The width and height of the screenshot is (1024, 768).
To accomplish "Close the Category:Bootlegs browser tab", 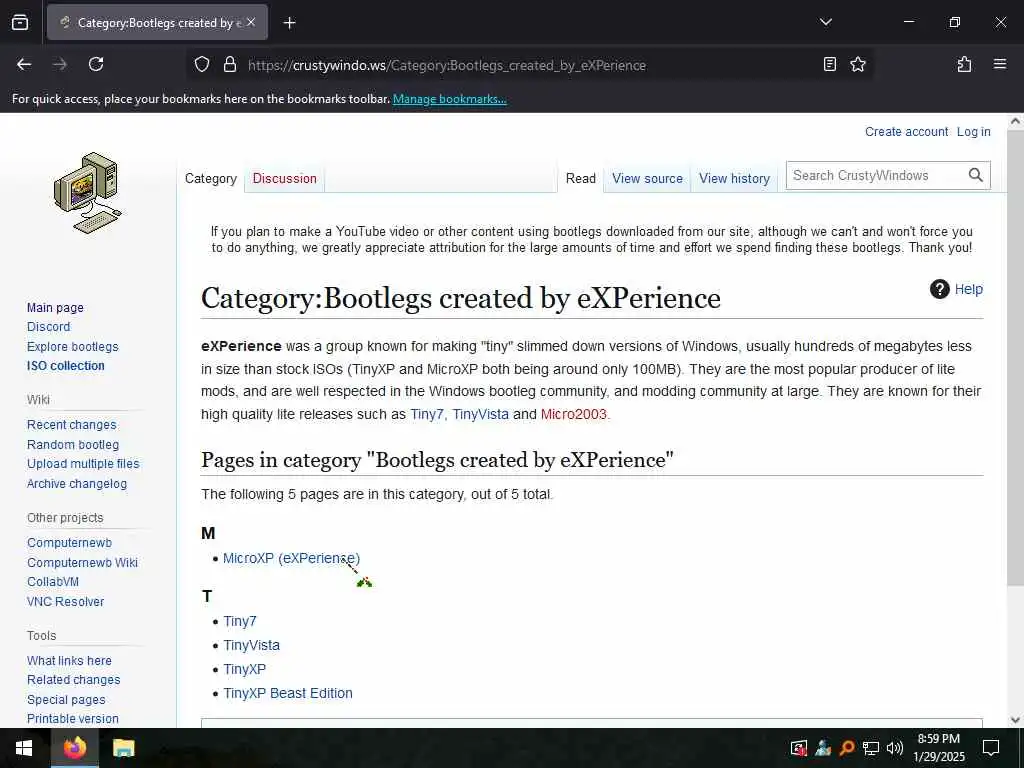I will coord(251,22).
